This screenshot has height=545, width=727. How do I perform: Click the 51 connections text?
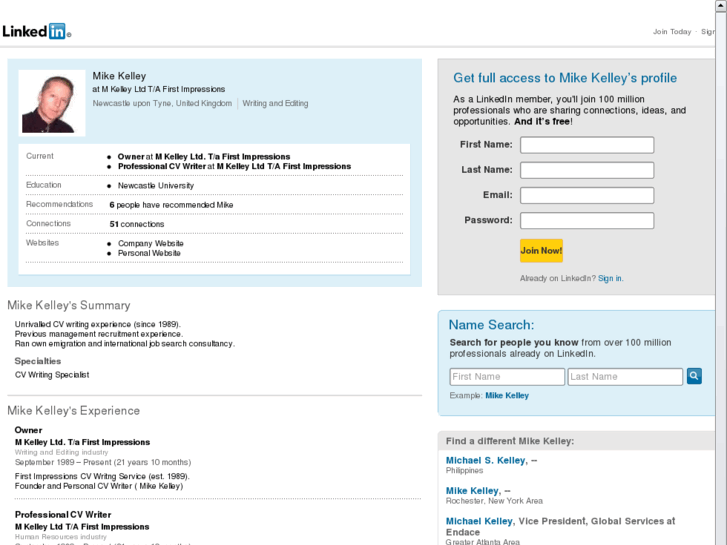point(137,224)
